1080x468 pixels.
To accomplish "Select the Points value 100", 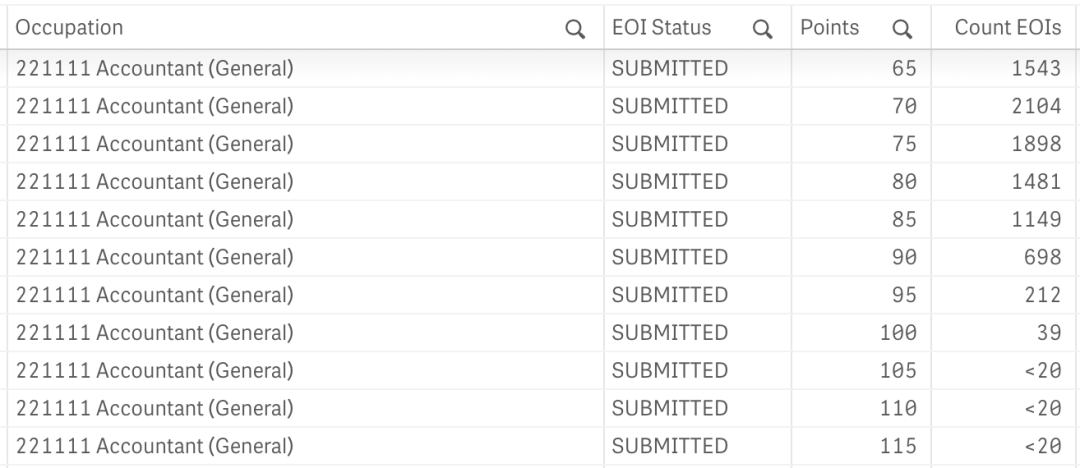I will pos(898,334).
